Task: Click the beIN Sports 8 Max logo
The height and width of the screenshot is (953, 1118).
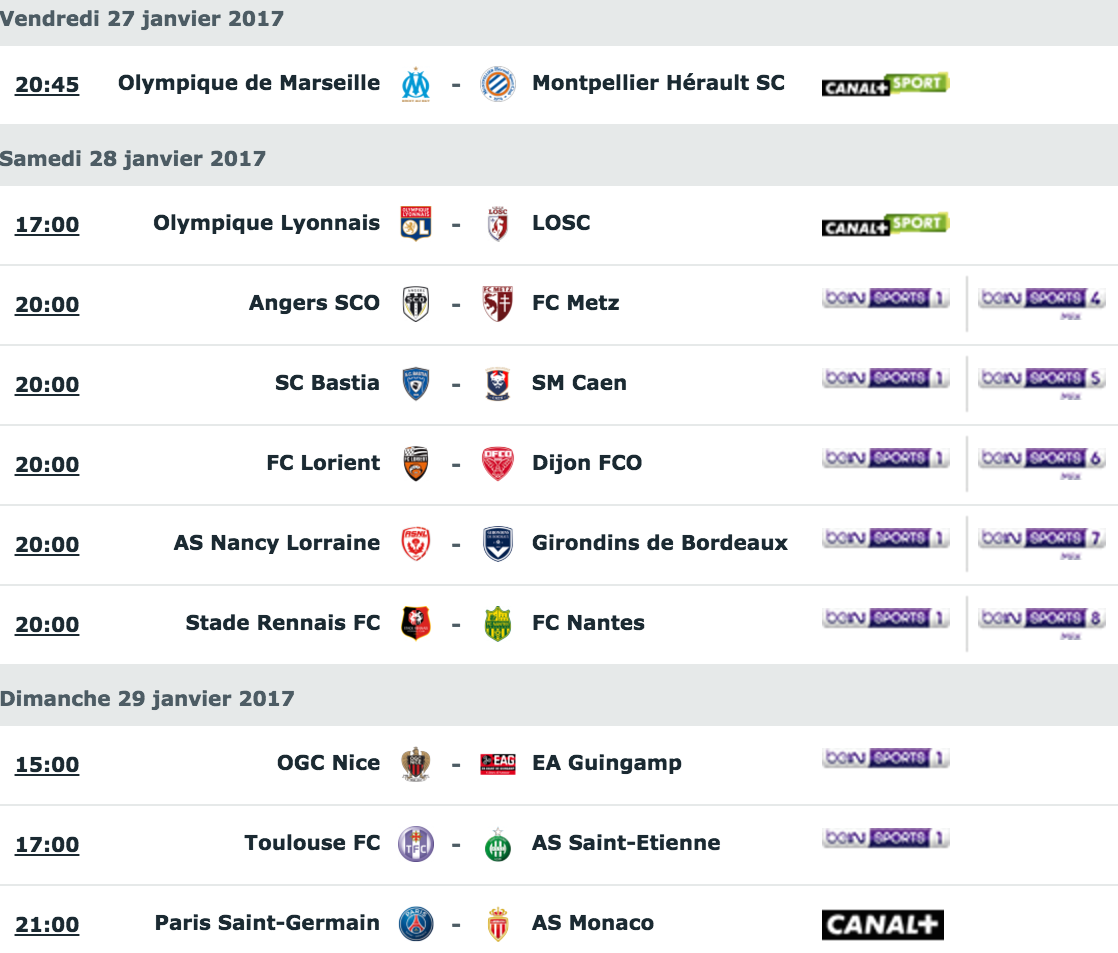Action: point(1042,622)
